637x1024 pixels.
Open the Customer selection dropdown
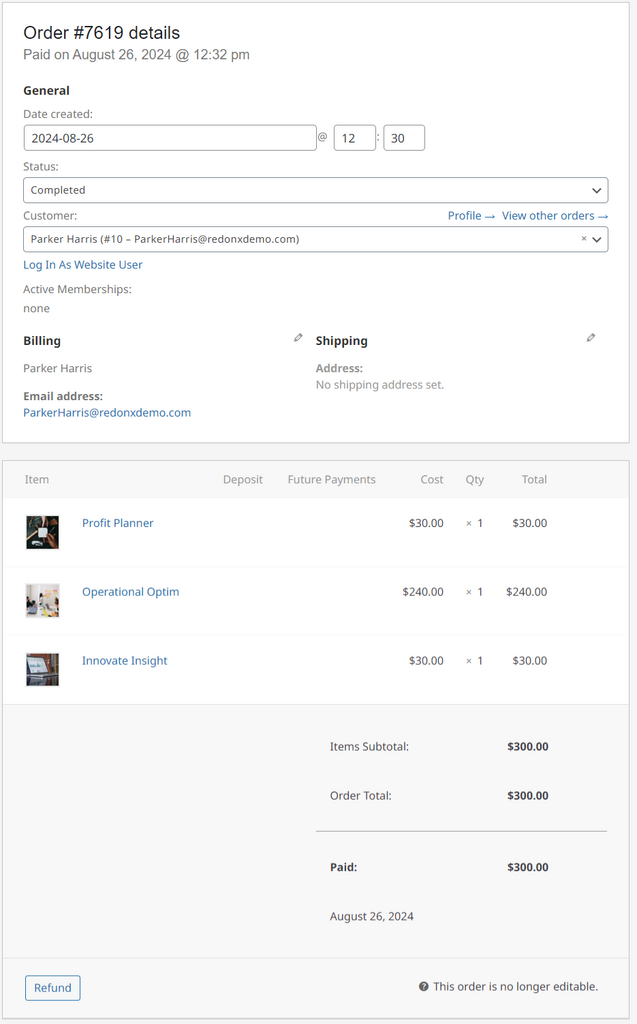coord(300,239)
